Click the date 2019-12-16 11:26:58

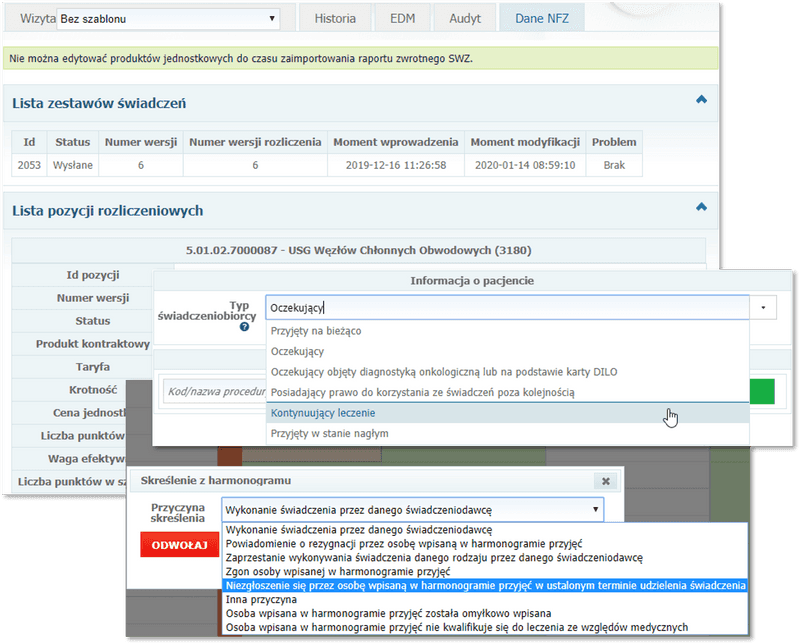point(396,165)
